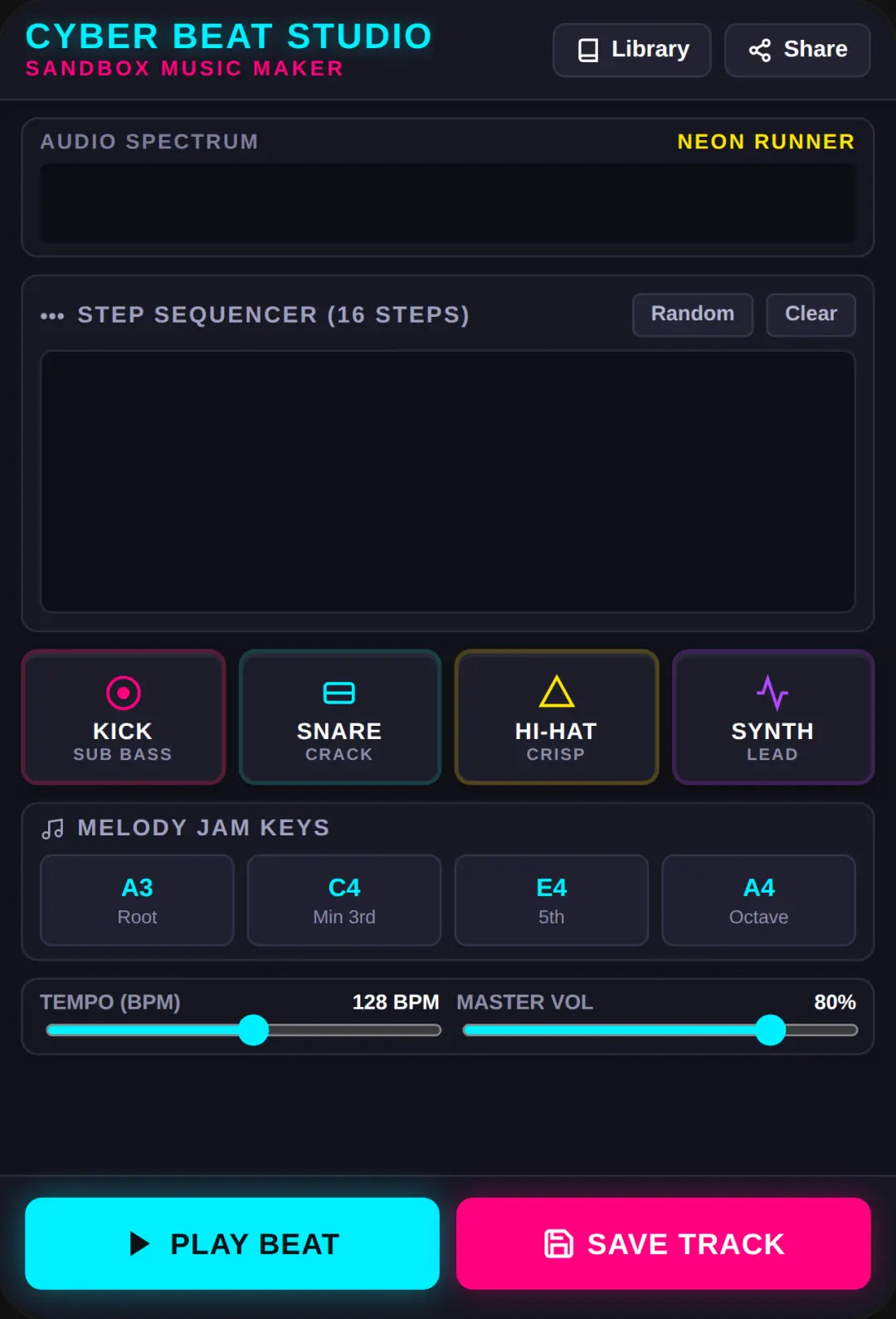Click inside the step sequencer grid
The image size is (896, 1319).
coord(448,482)
